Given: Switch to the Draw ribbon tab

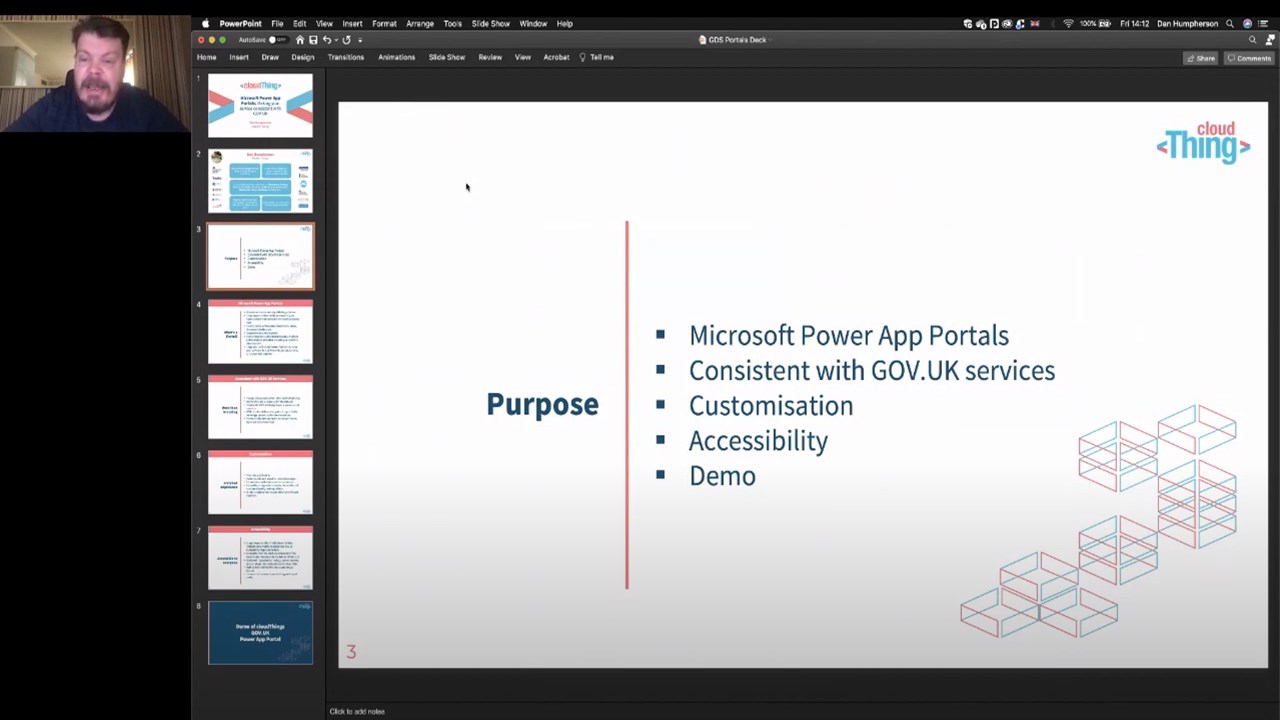Looking at the screenshot, I should (270, 57).
